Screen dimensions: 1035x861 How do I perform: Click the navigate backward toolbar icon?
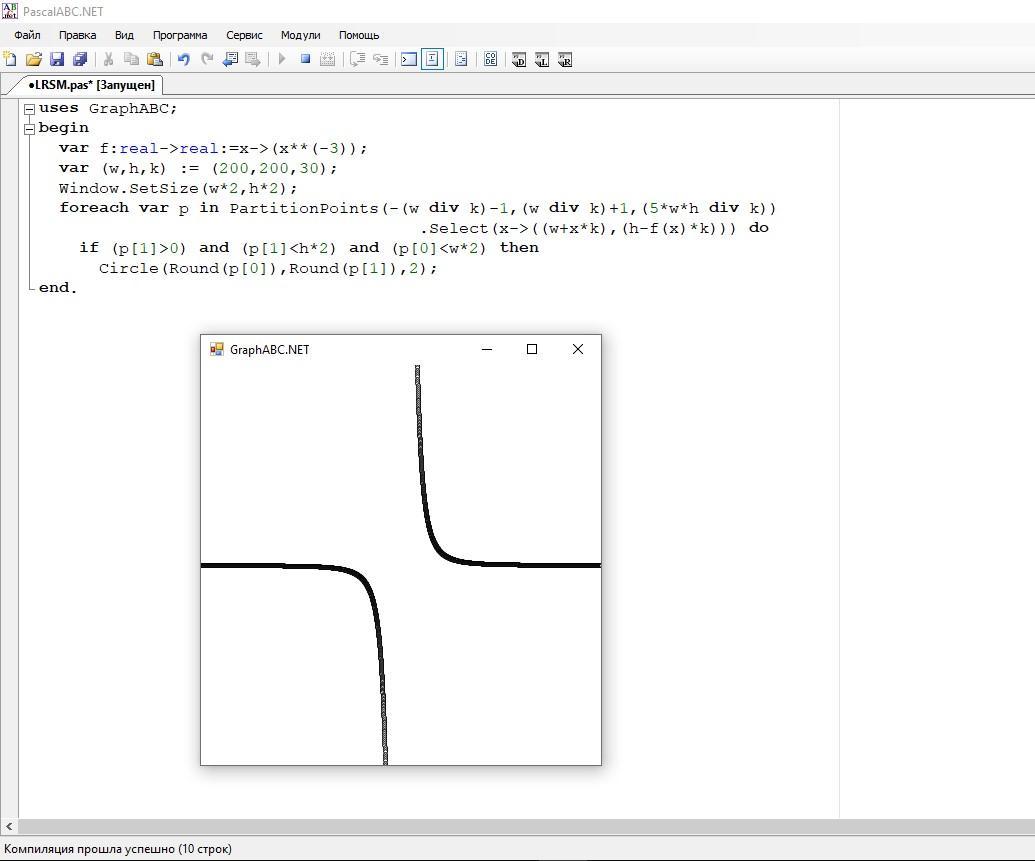[x=230, y=60]
